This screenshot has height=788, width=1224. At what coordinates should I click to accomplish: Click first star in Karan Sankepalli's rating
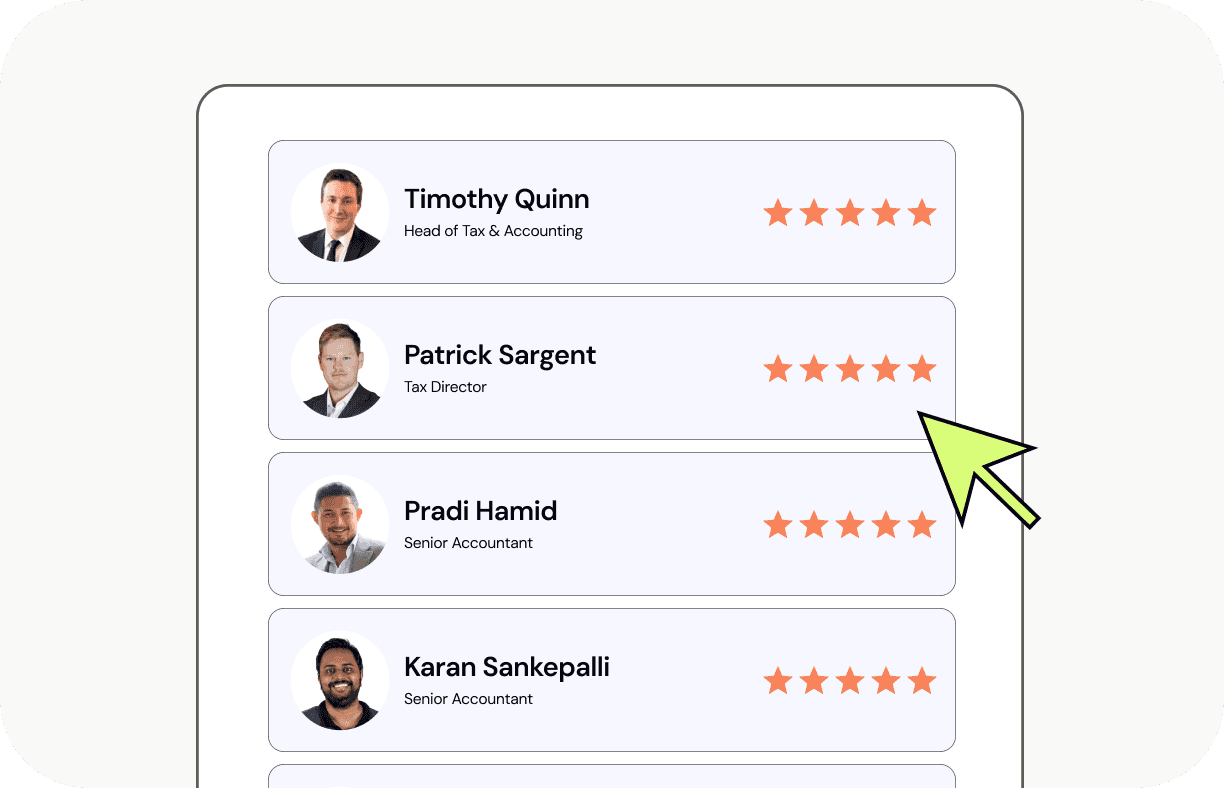point(778,681)
